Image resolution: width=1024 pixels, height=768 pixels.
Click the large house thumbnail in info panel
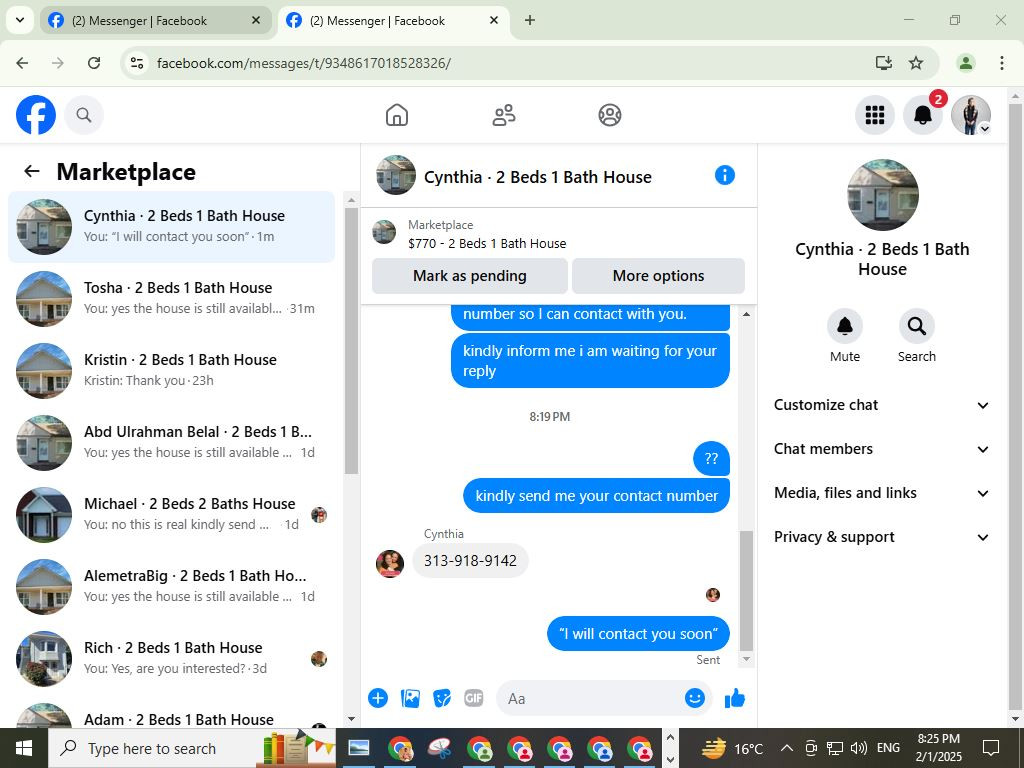point(882,195)
